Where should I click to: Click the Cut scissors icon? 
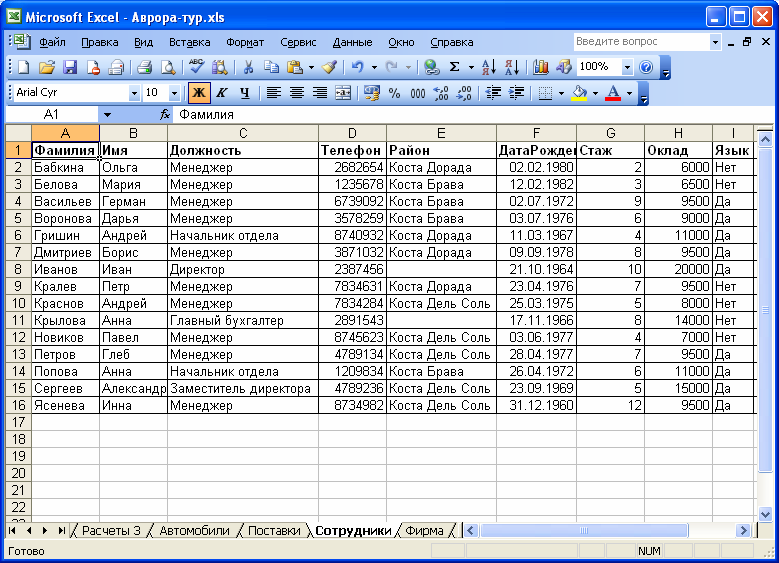coord(248,67)
